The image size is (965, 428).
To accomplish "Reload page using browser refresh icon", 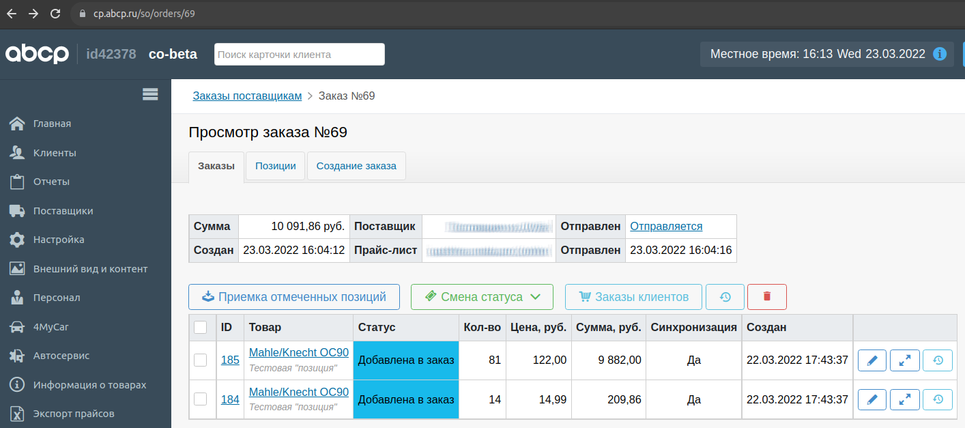I will (58, 14).
